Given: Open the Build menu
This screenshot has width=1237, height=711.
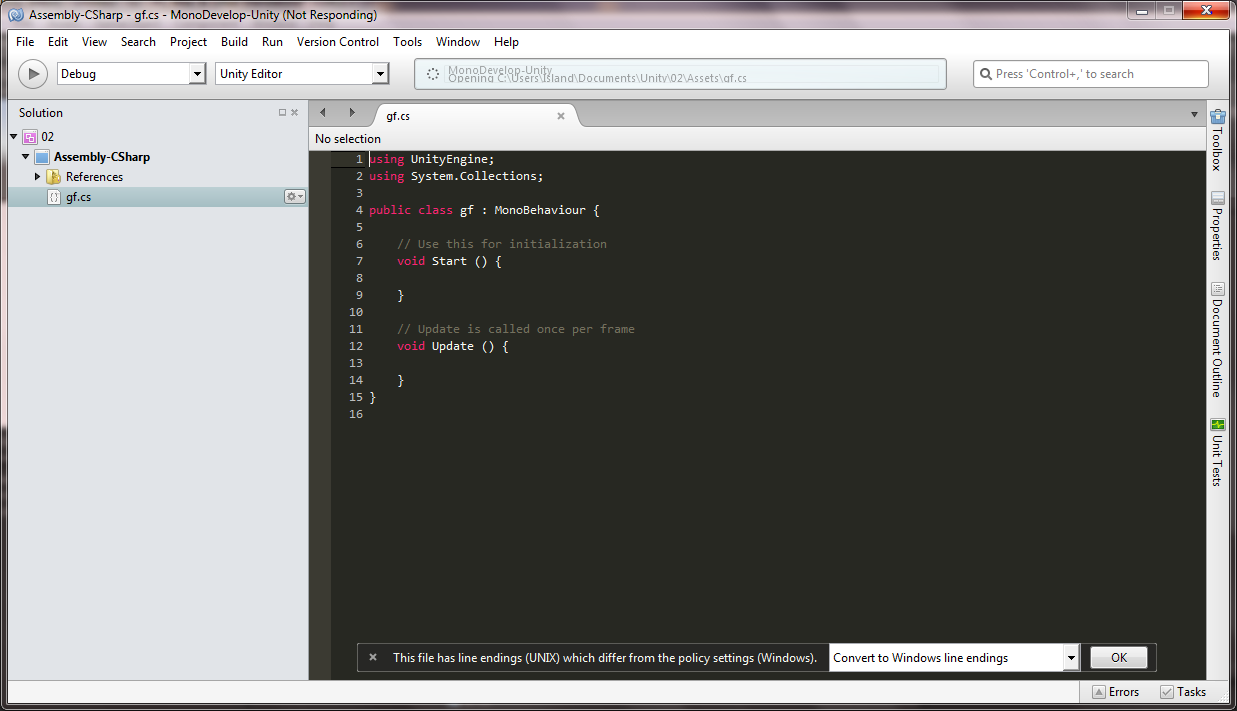Looking at the screenshot, I should tap(234, 42).
